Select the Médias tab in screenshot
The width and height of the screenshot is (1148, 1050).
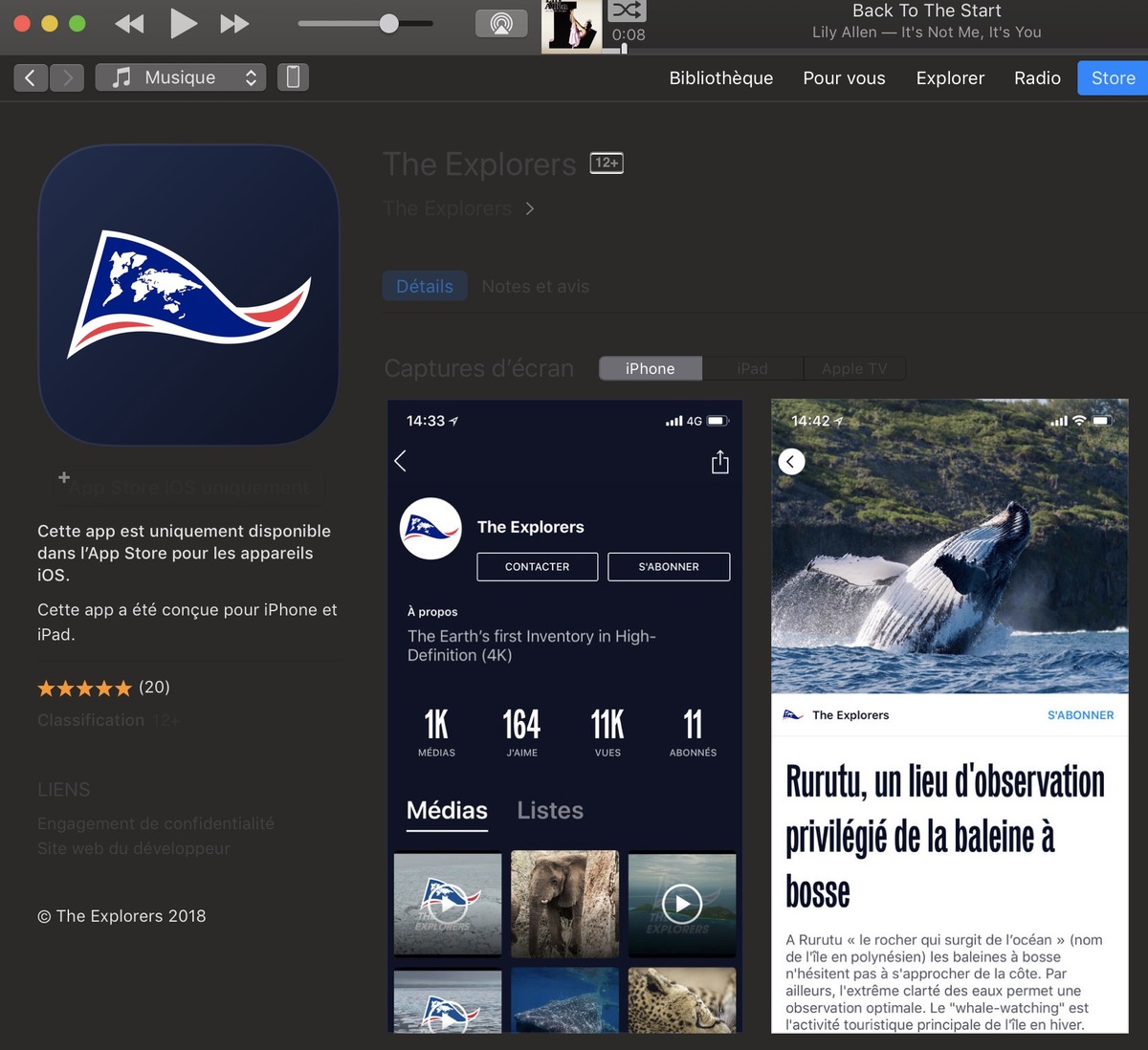coord(447,811)
